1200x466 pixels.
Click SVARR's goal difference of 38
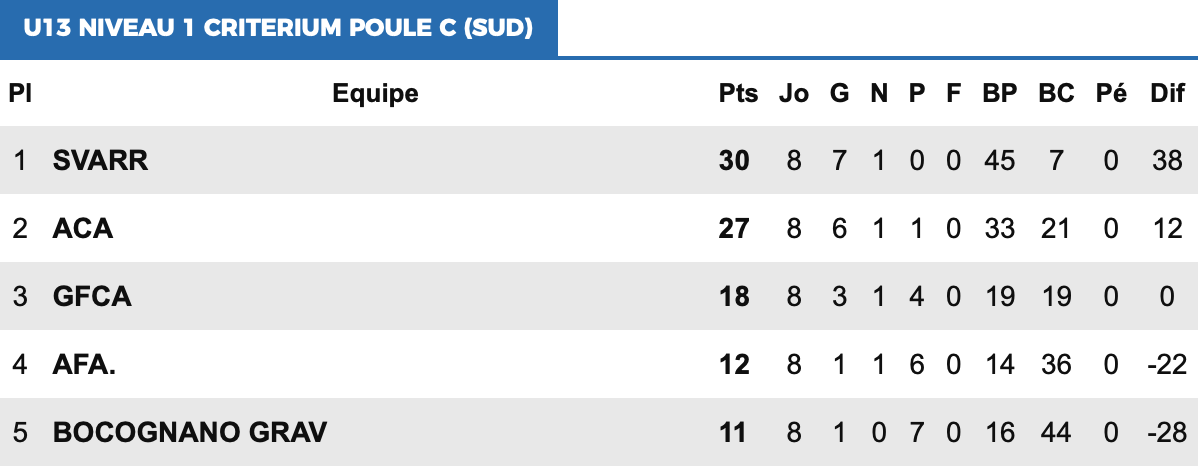(x=1167, y=160)
